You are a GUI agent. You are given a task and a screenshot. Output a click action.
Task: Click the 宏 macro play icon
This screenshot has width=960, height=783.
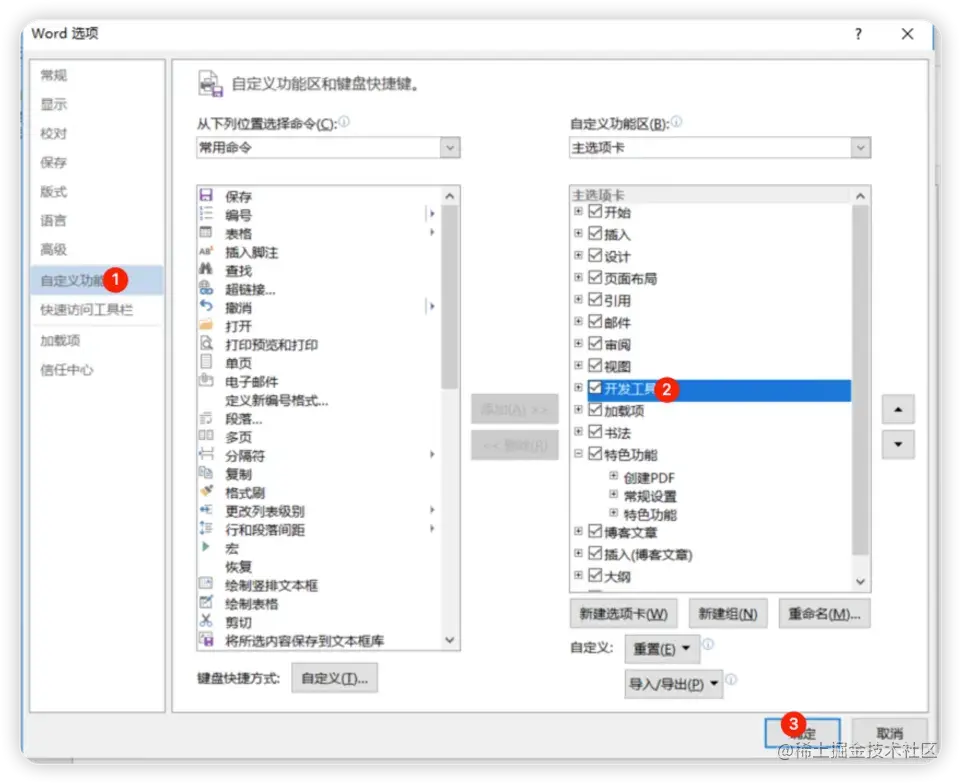point(206,547)
